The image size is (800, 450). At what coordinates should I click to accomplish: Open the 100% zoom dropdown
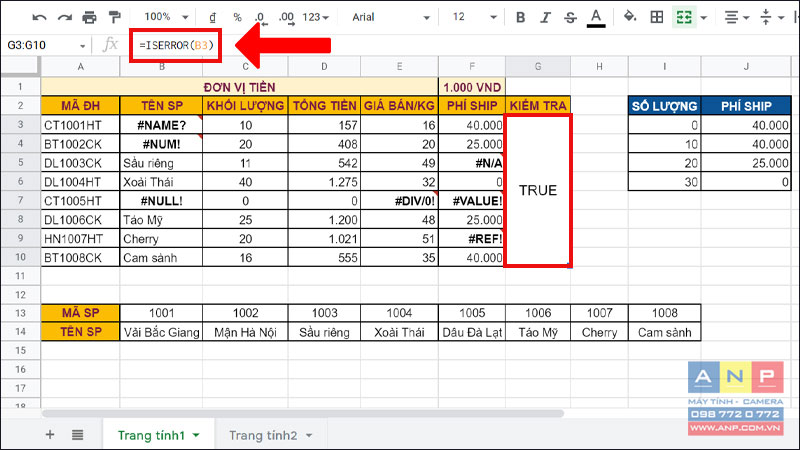pyautogui.click(x=166, y=17)
